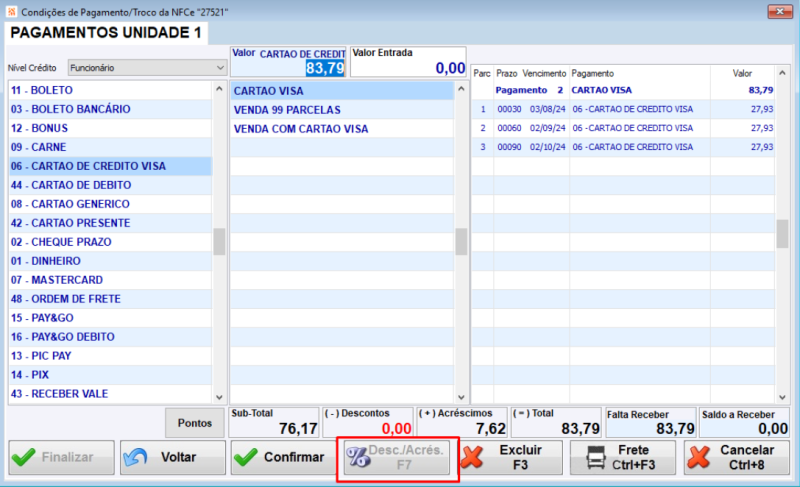
Task: Click down arrow of installments grid scrollbar
Action: [x=782, y=397]
